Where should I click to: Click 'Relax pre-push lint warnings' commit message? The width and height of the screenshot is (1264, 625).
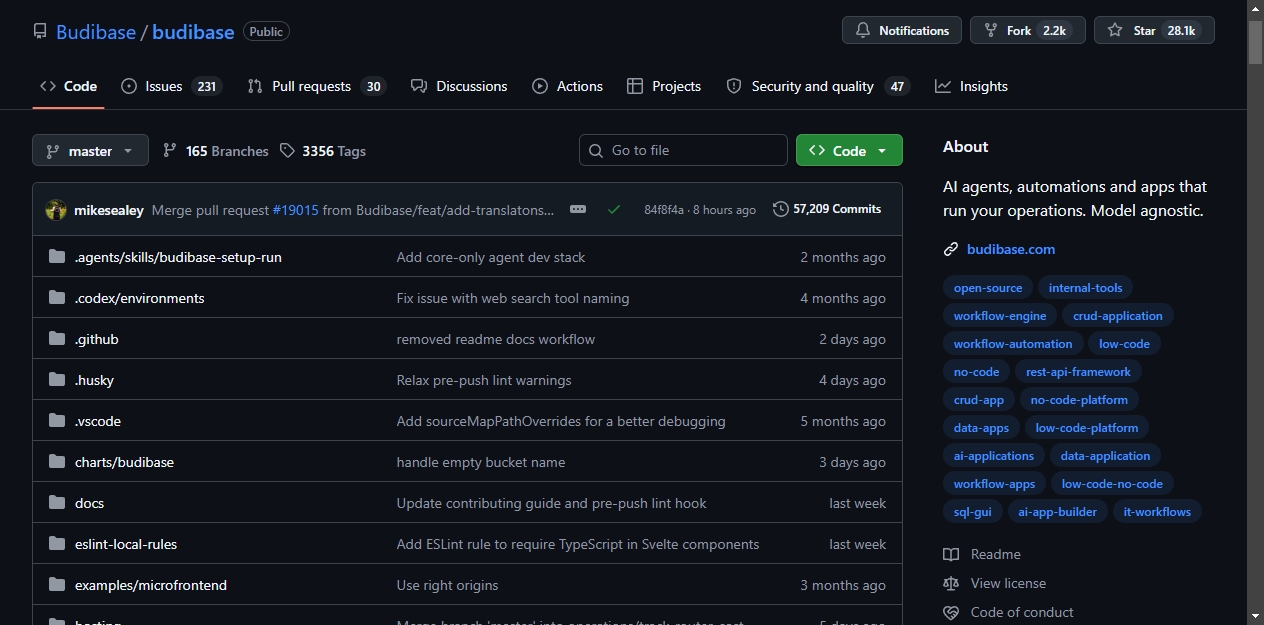coord(484,380)
